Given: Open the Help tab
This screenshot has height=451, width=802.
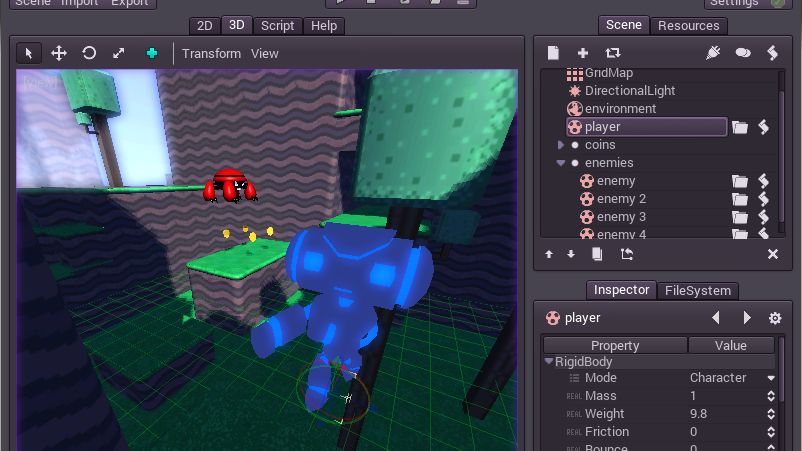Looking at the screenshot, I should coord(324,26).
